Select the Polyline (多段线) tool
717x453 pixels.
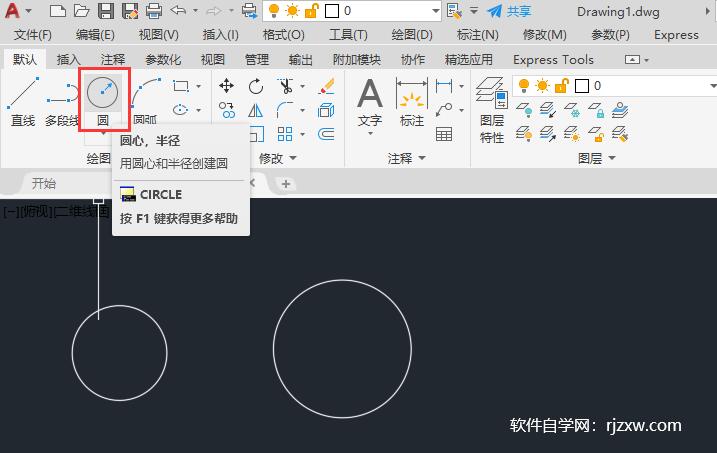pos(62,101)
